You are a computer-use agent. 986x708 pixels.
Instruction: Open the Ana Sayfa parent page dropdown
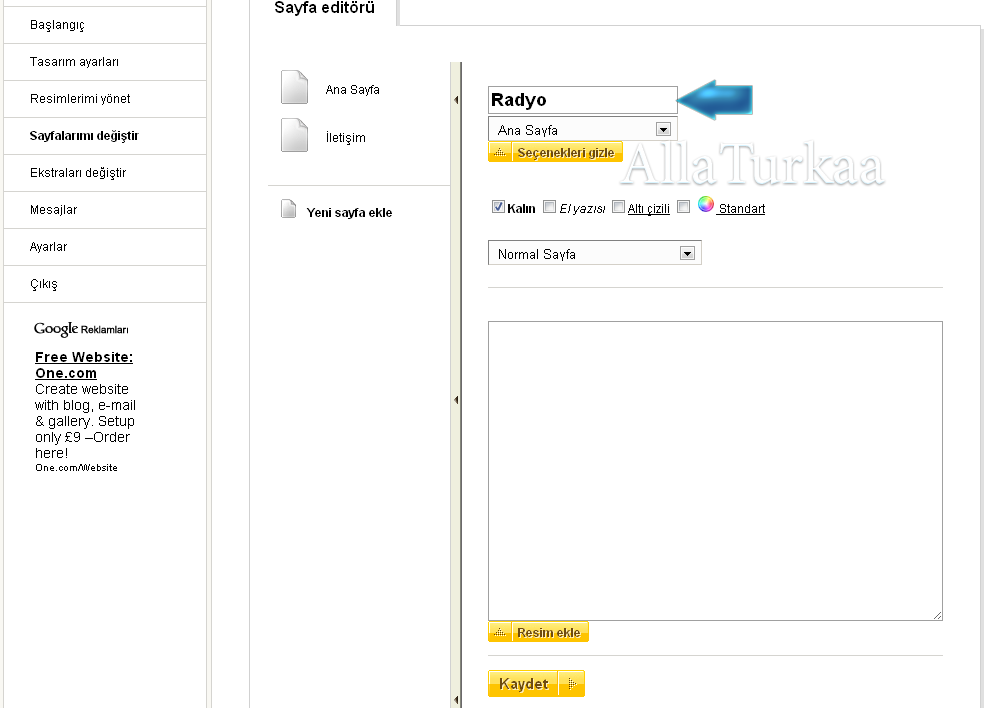[x=662, y=129]
